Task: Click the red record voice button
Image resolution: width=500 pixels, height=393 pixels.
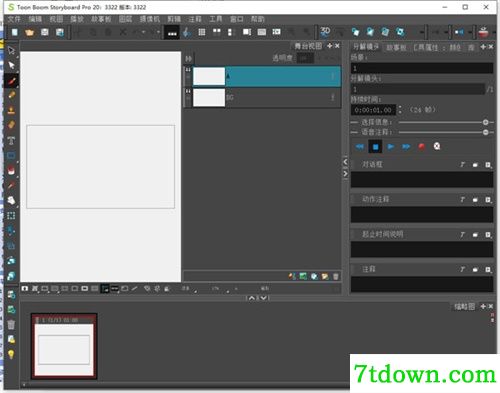Action: tap(421, 146)
